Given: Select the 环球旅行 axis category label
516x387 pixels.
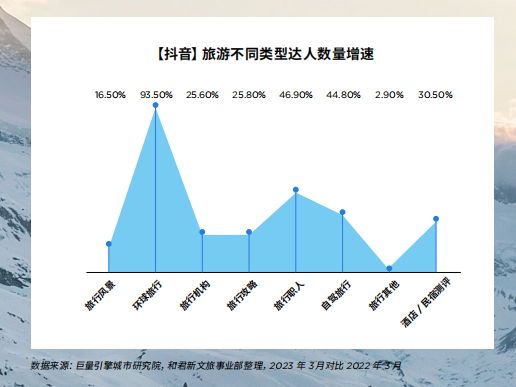Looking at the screenshot, I should point(148,295).
